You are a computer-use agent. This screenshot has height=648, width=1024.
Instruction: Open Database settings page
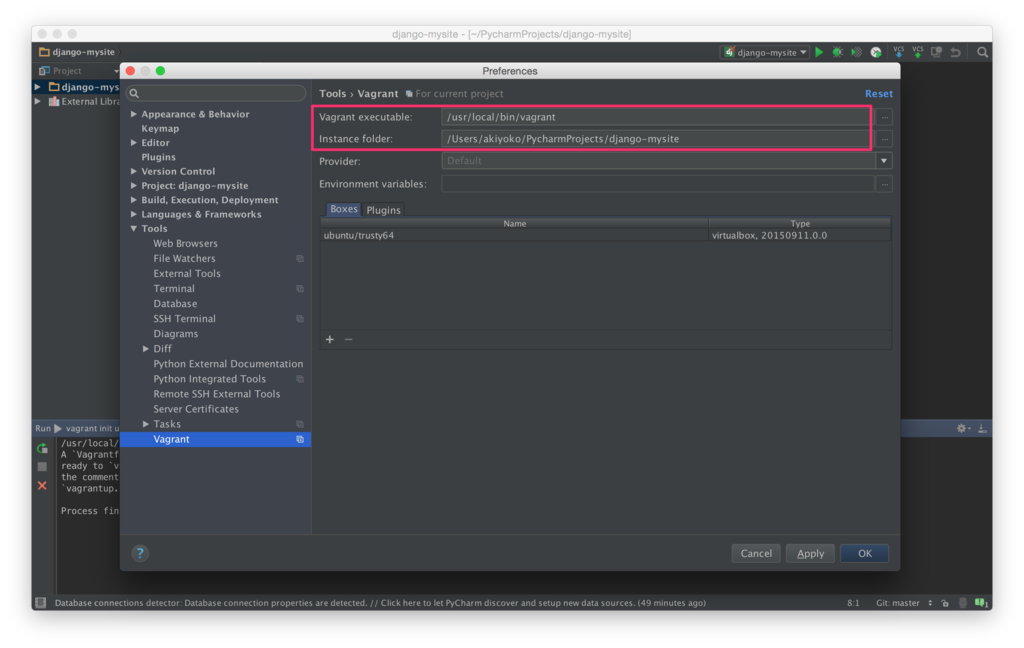tap(175, 304)
